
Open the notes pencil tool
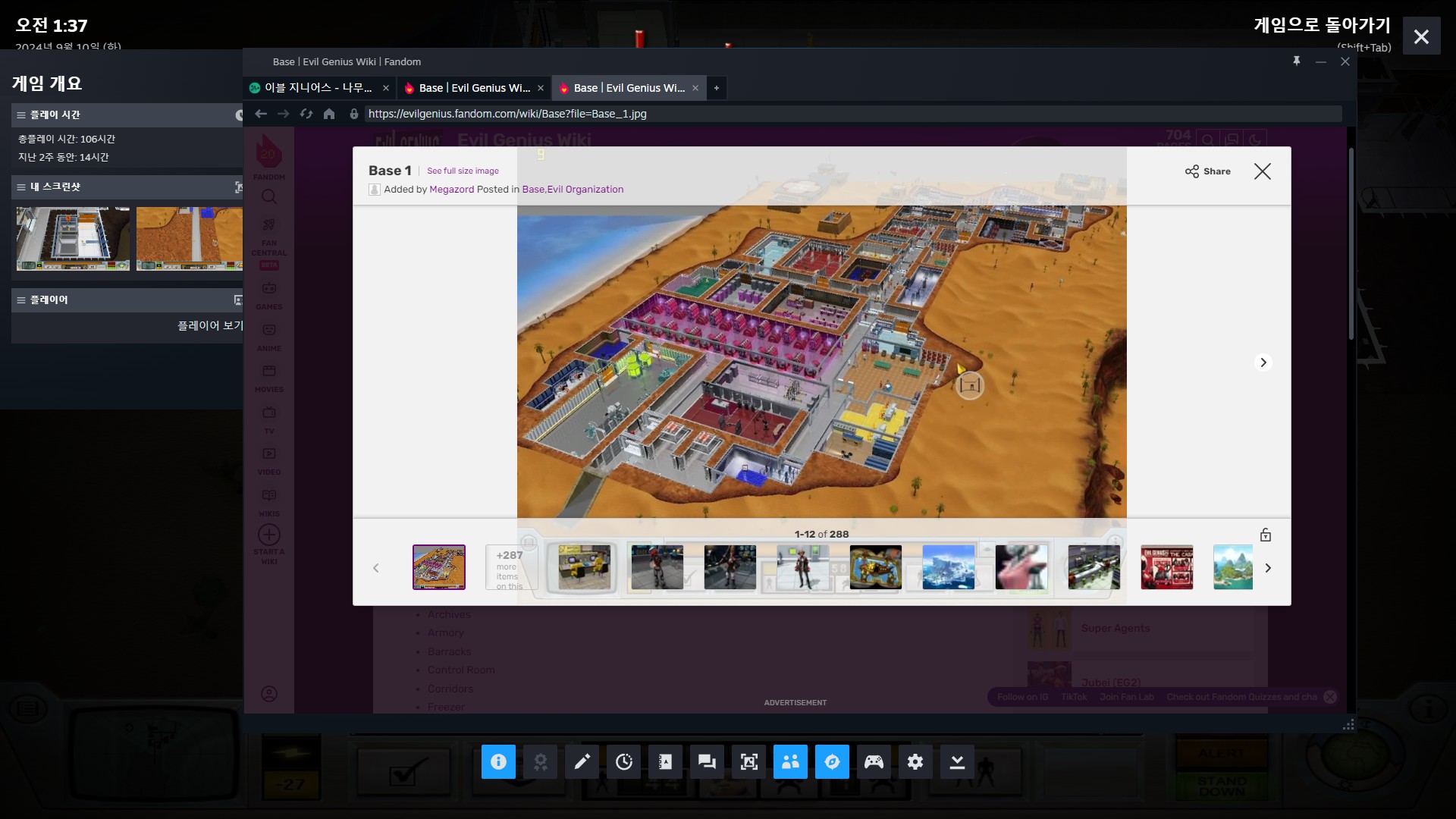pos(582,761)
